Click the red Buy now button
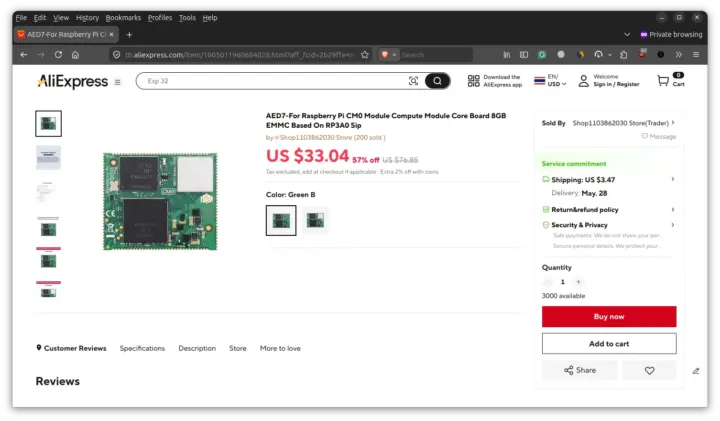The image size is (720, 421). point(609,317)
